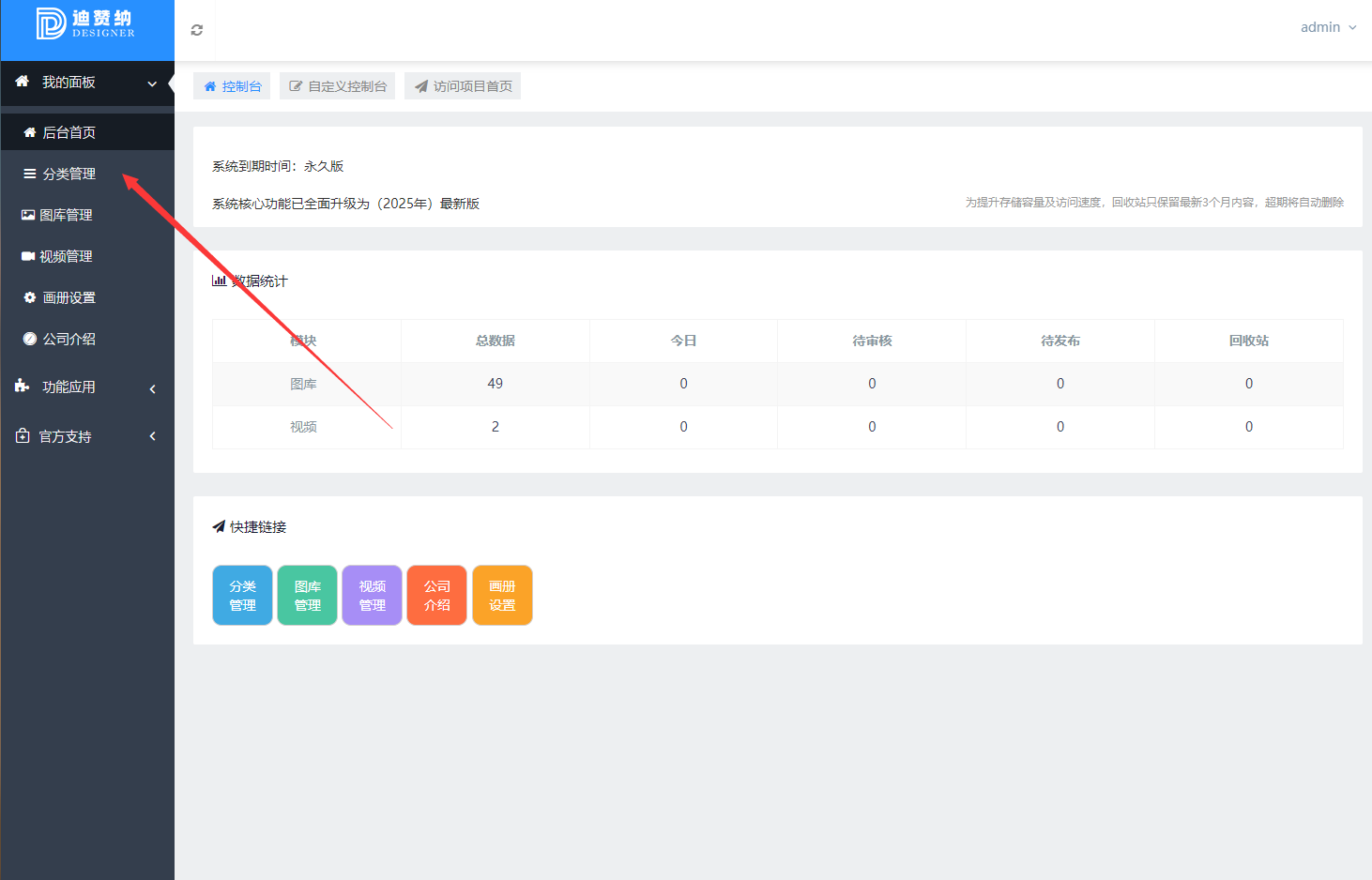Open the 访问项目首页 tab

pos(463,86)
